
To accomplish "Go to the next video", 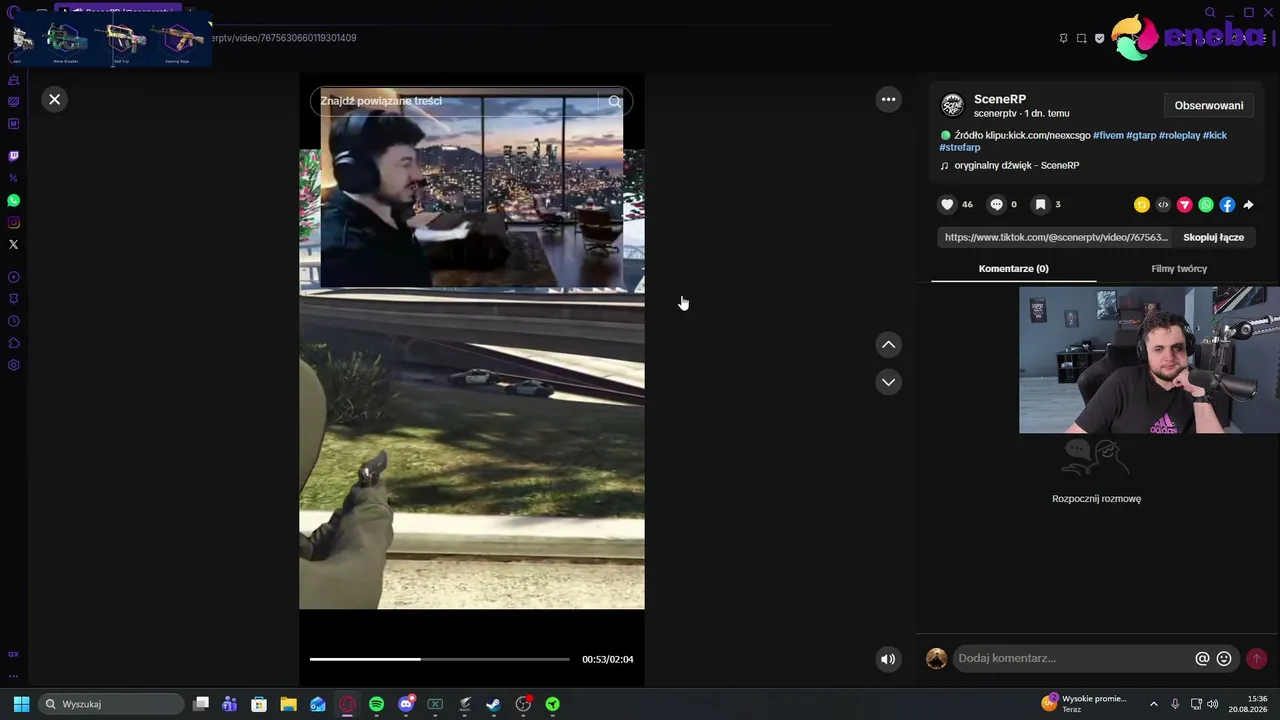I will pyautogui.click(x=888, y=382).
